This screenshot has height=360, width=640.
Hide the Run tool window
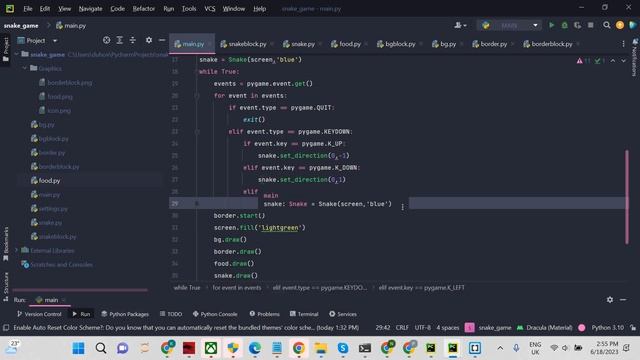[x=623, y=300]
